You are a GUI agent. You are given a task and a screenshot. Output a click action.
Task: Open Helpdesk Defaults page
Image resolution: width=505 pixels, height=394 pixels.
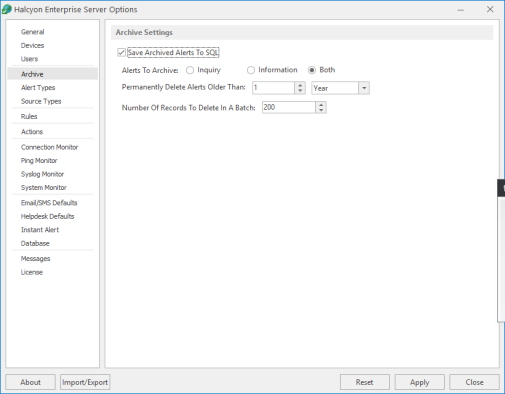[47, 216]
